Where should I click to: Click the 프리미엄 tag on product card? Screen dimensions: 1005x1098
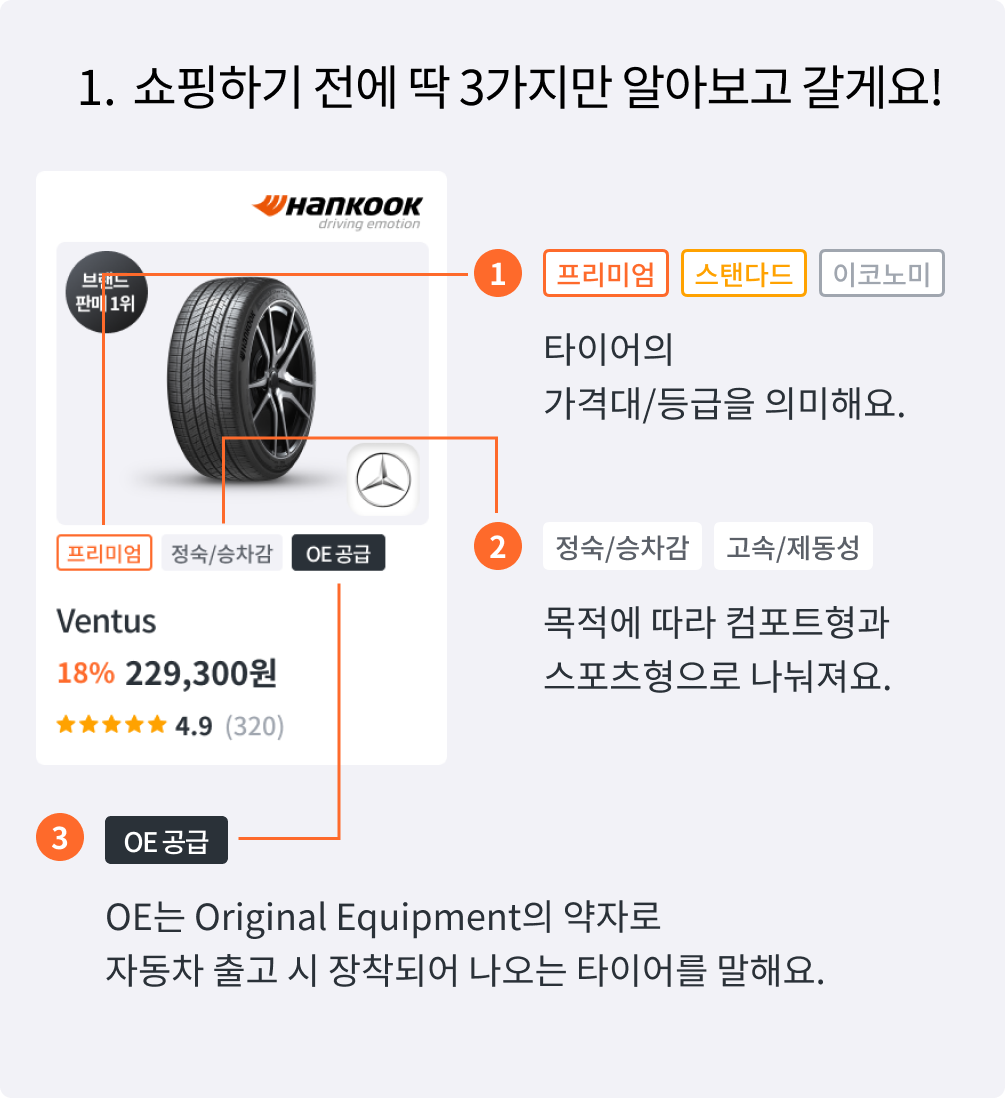104,553
